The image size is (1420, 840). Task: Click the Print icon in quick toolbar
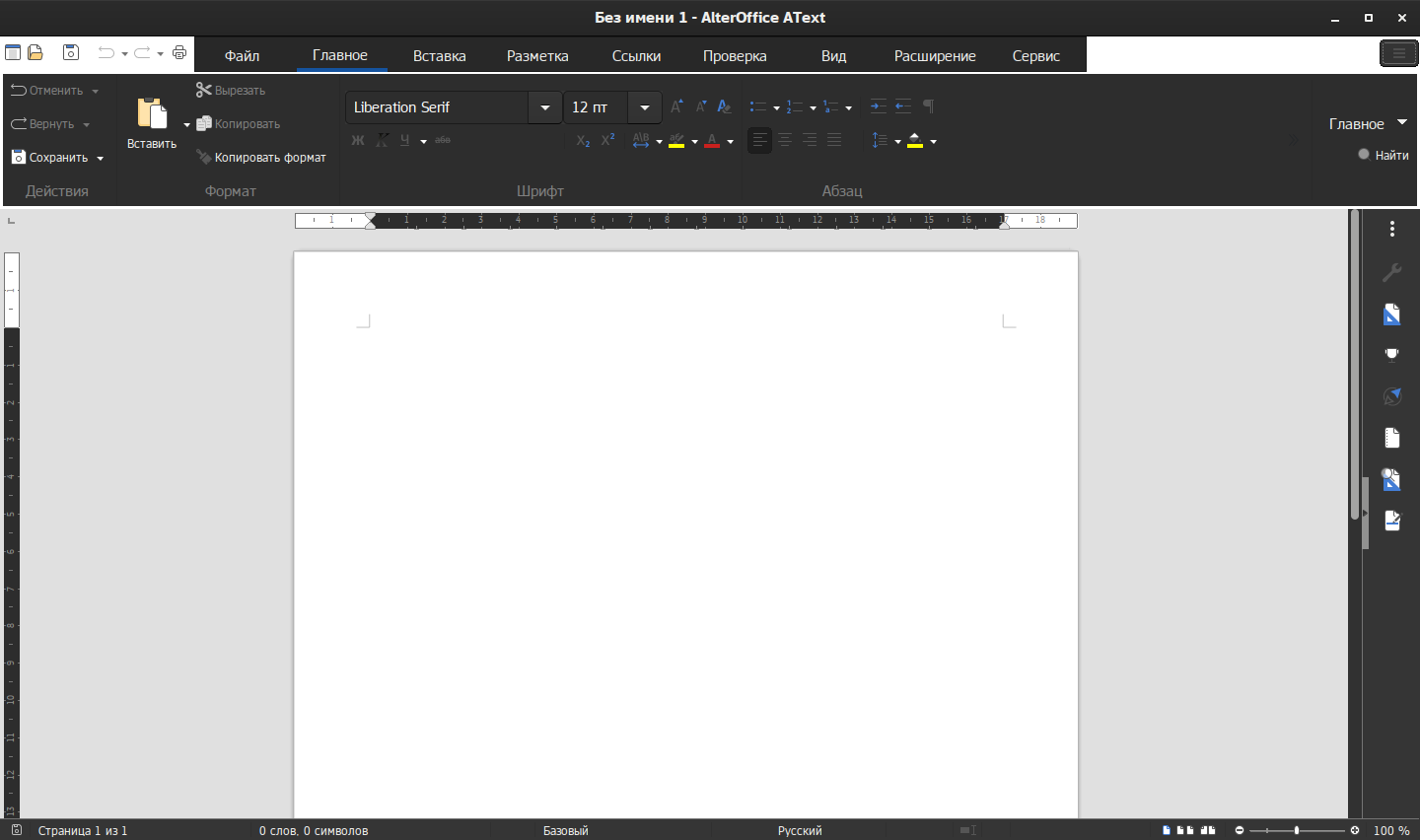179,53
